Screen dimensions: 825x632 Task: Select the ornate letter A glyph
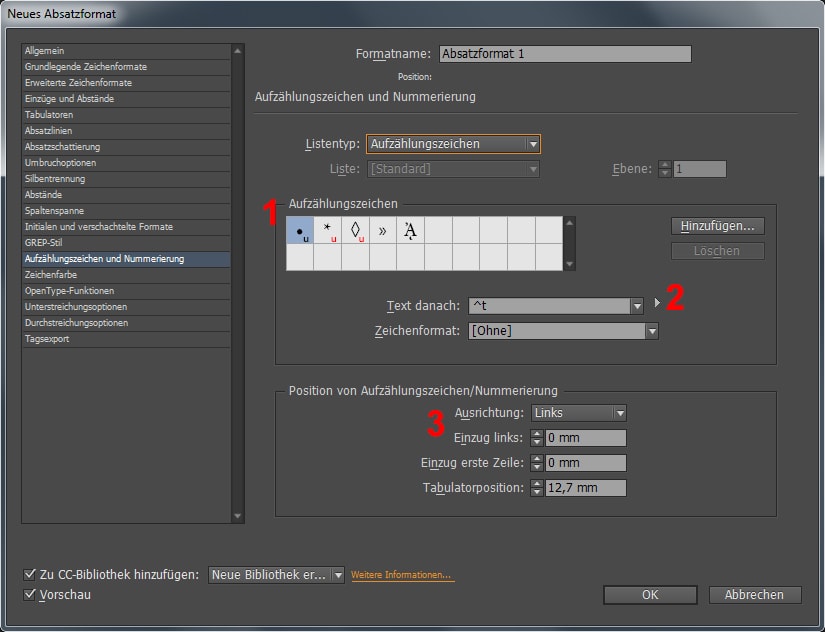410,231
